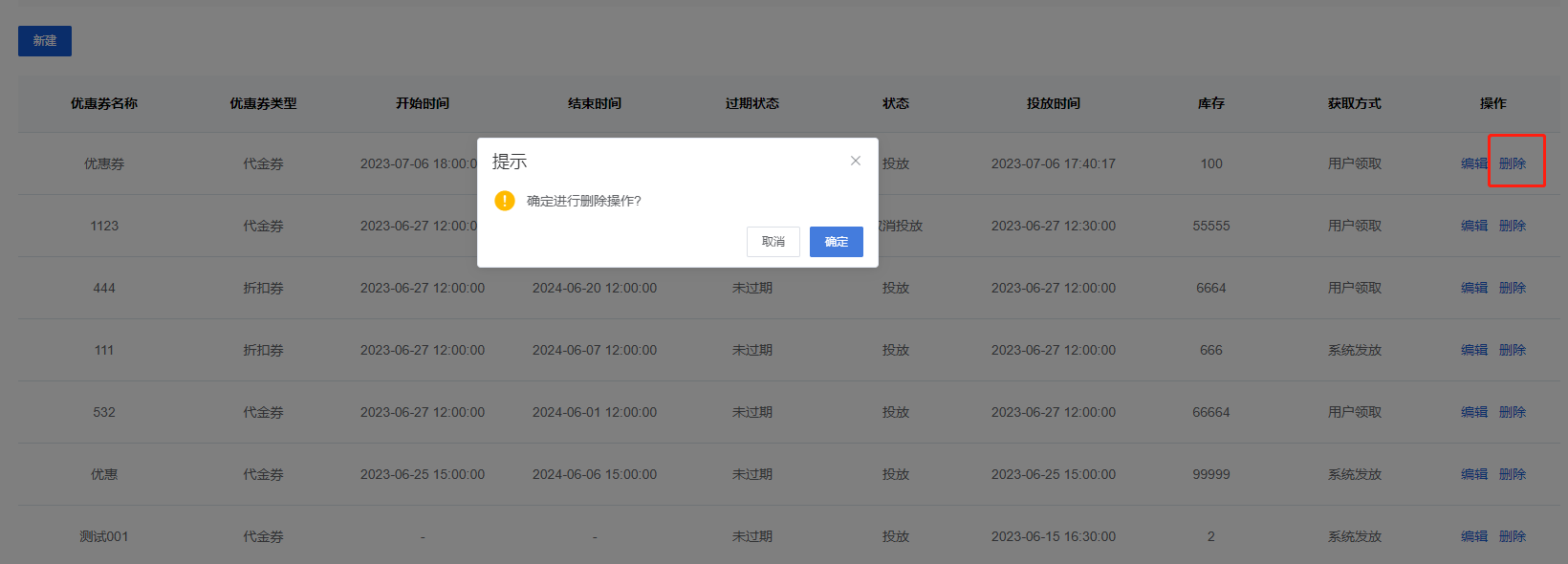Open 编辑 for the 优惠 row

1474,474
